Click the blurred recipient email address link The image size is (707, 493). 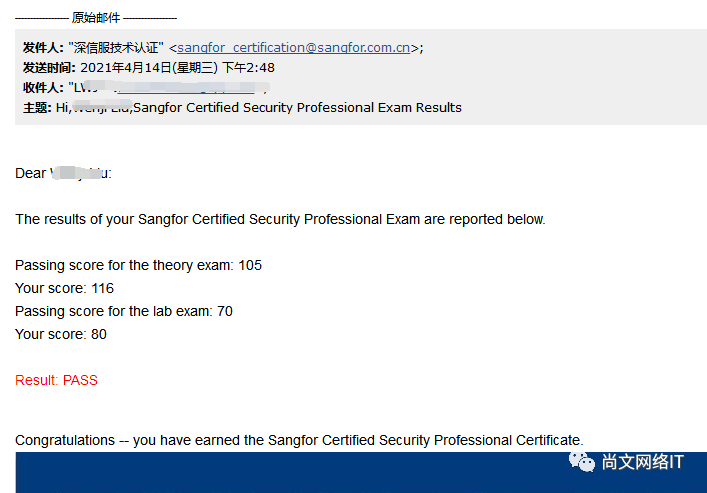186,88
